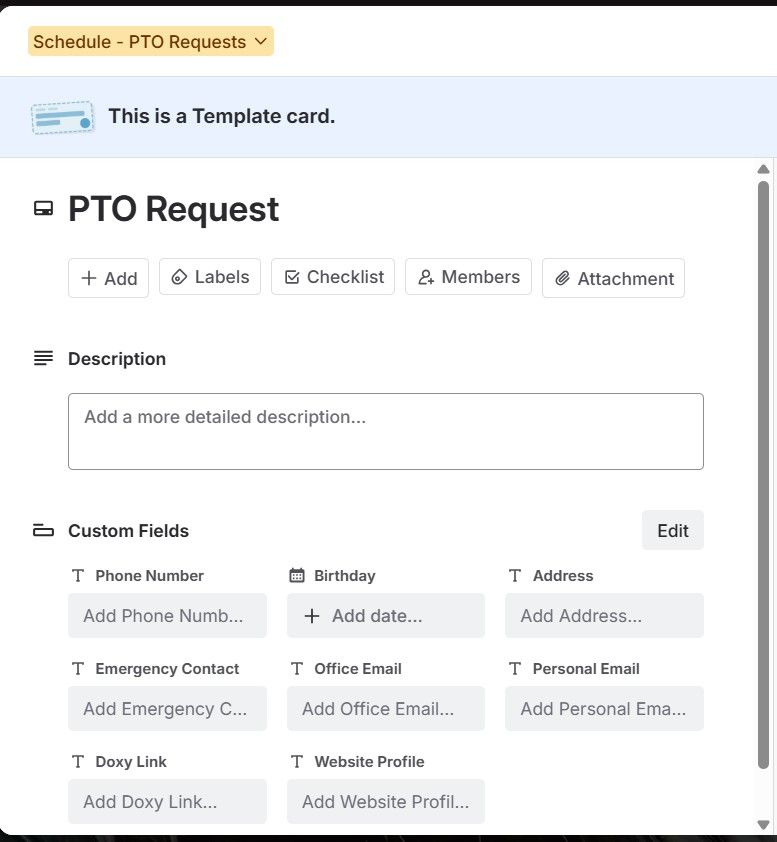Viewport: 777px width, 842px height.
Task: Open the Add date picker for Birthday
Action: pyautogui.click(x=386, y=616)
